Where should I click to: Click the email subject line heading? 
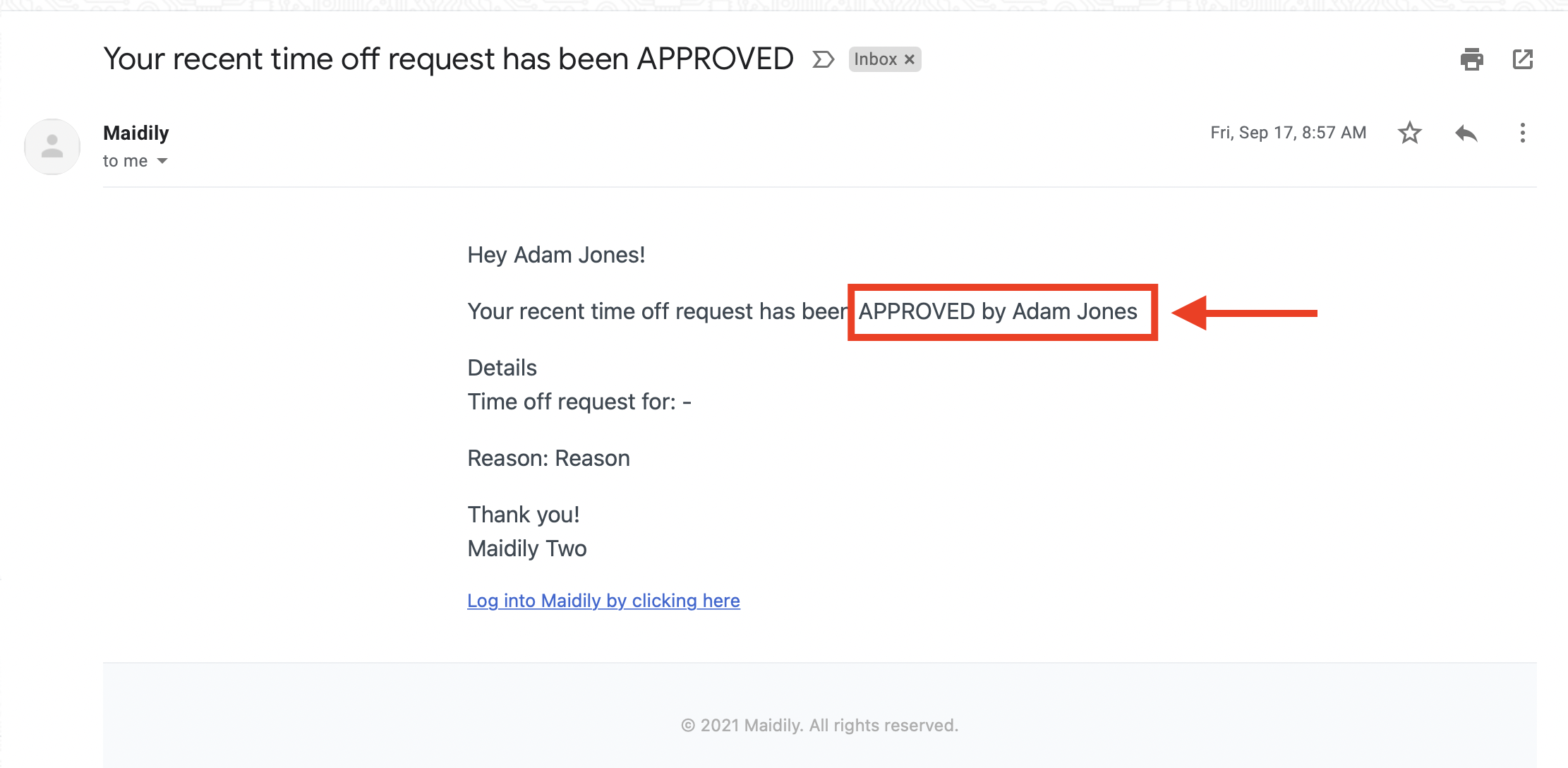click(448, 59)
